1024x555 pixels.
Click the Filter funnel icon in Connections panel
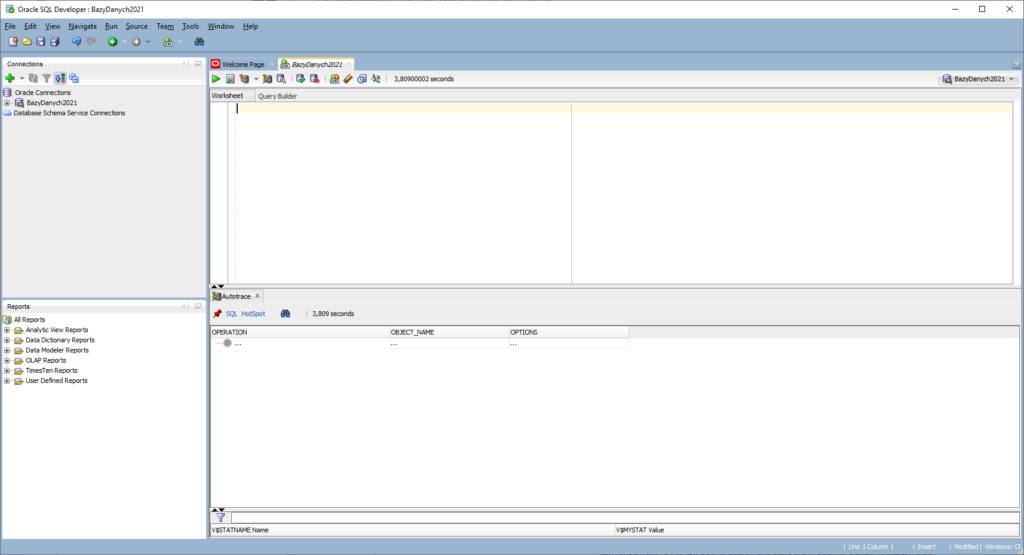(x=46, y=78)
